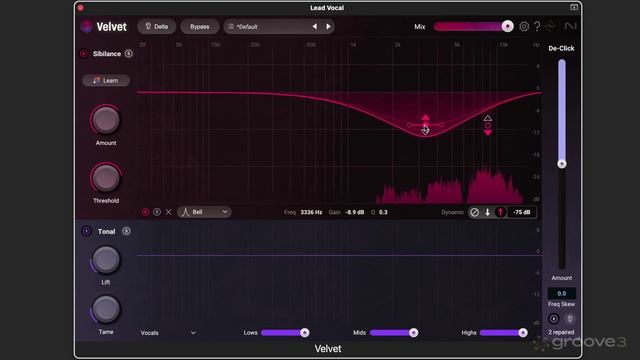
Task: Click the Tonal Tame knob
Action: pyautogui.click(x=106, y=309)
